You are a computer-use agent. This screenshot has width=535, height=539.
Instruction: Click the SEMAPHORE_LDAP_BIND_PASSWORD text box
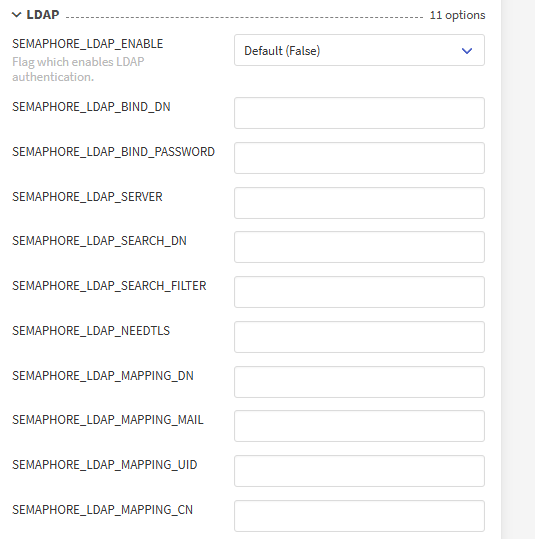coord(359,158)
